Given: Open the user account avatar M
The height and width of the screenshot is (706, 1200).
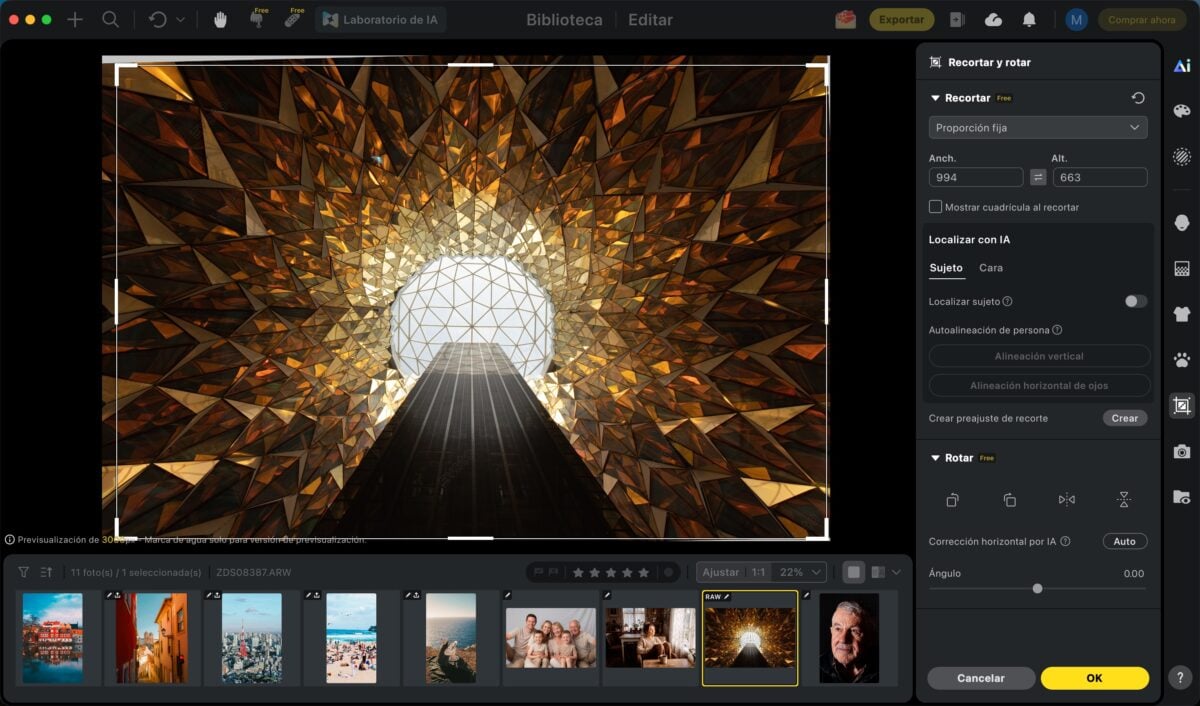Looking at the screenshot, I should point(1076,19).
